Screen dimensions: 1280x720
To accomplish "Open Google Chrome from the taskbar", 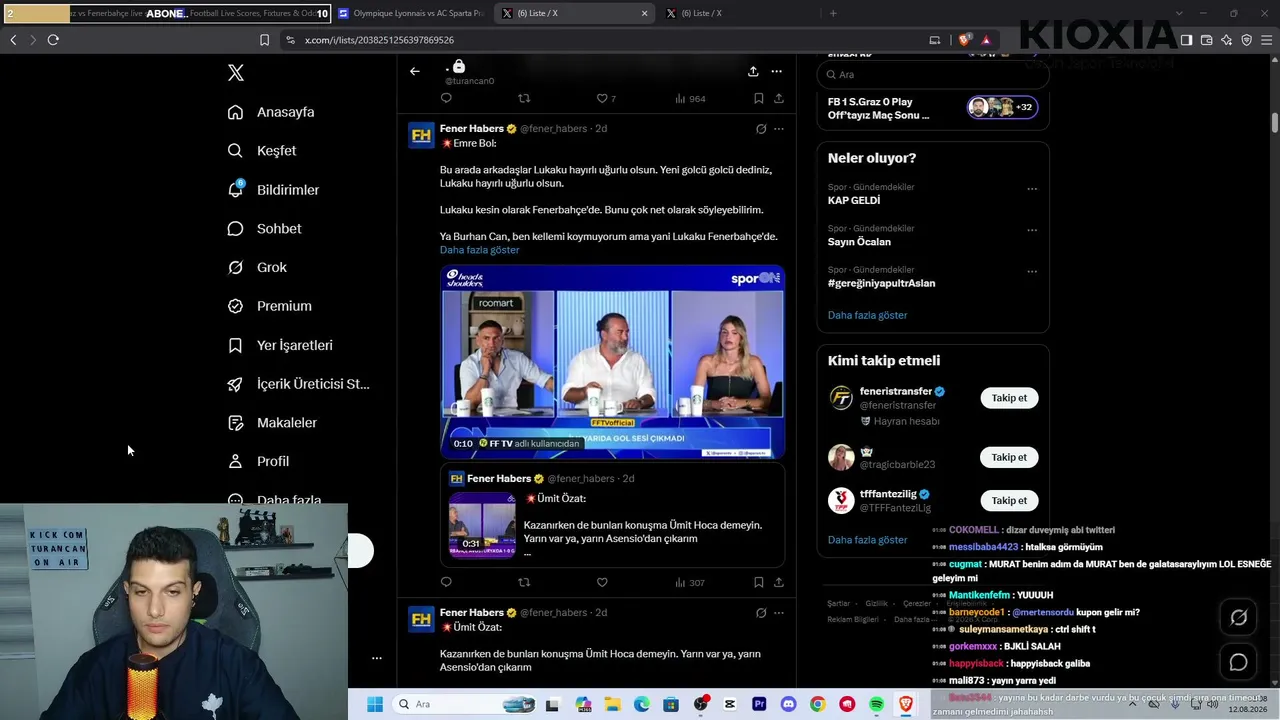I will (x=818, y=704).
